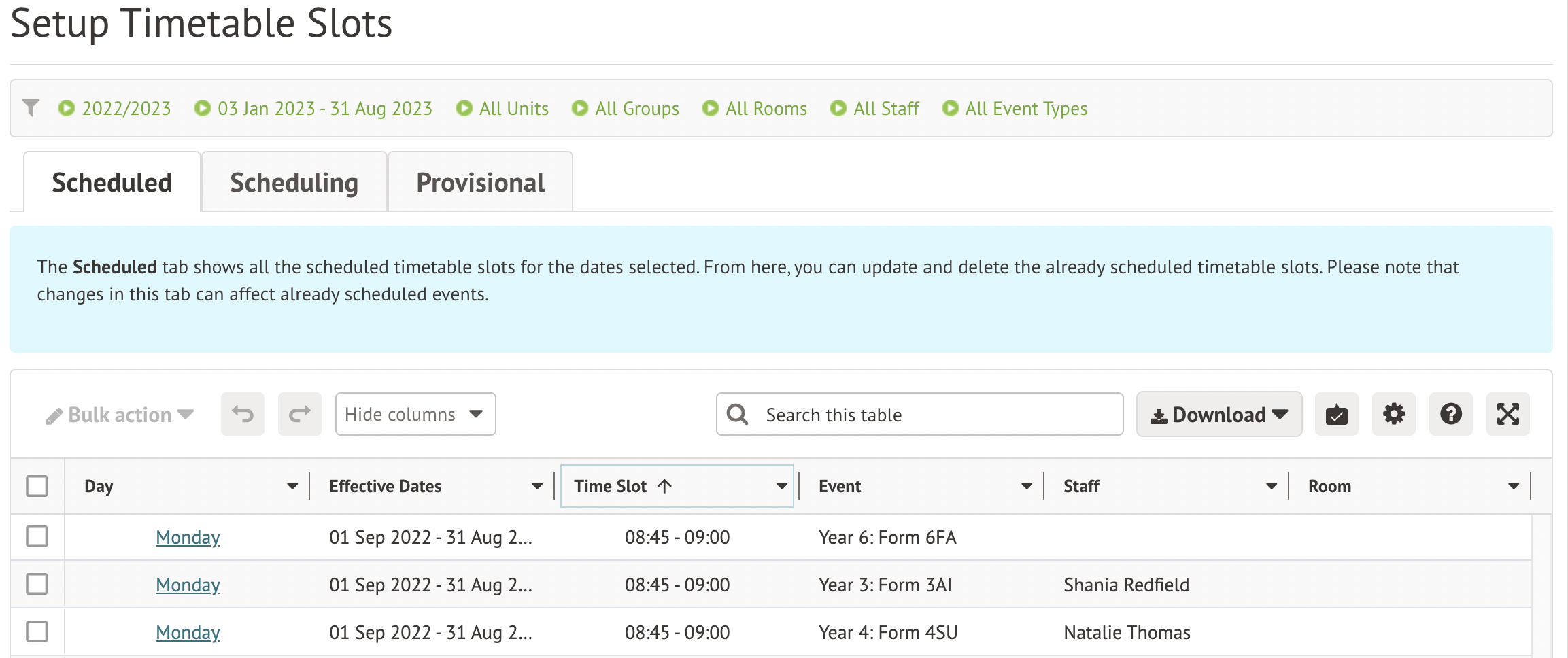Click the undo arrow icon
This screenshot has height=658, width=1568.
pos(242,414)
